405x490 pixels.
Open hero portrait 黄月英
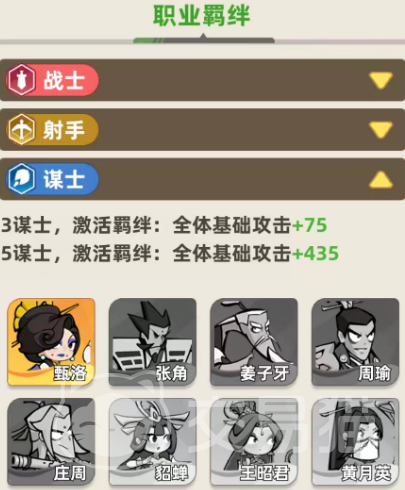pyautogui.click(x=355, y=442)
